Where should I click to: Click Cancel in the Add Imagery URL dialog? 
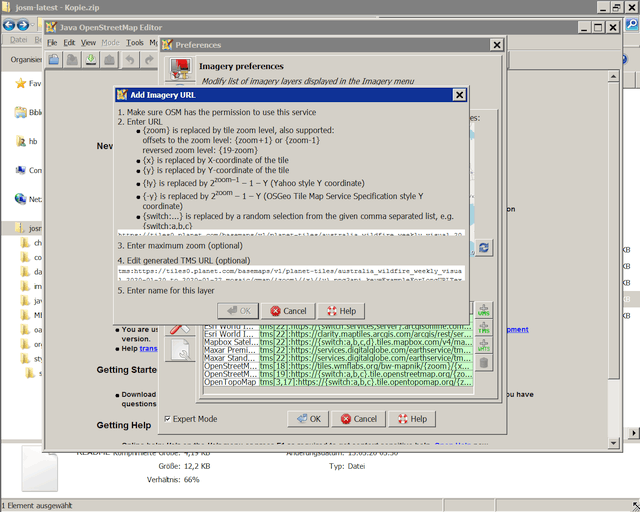point(287,311)
